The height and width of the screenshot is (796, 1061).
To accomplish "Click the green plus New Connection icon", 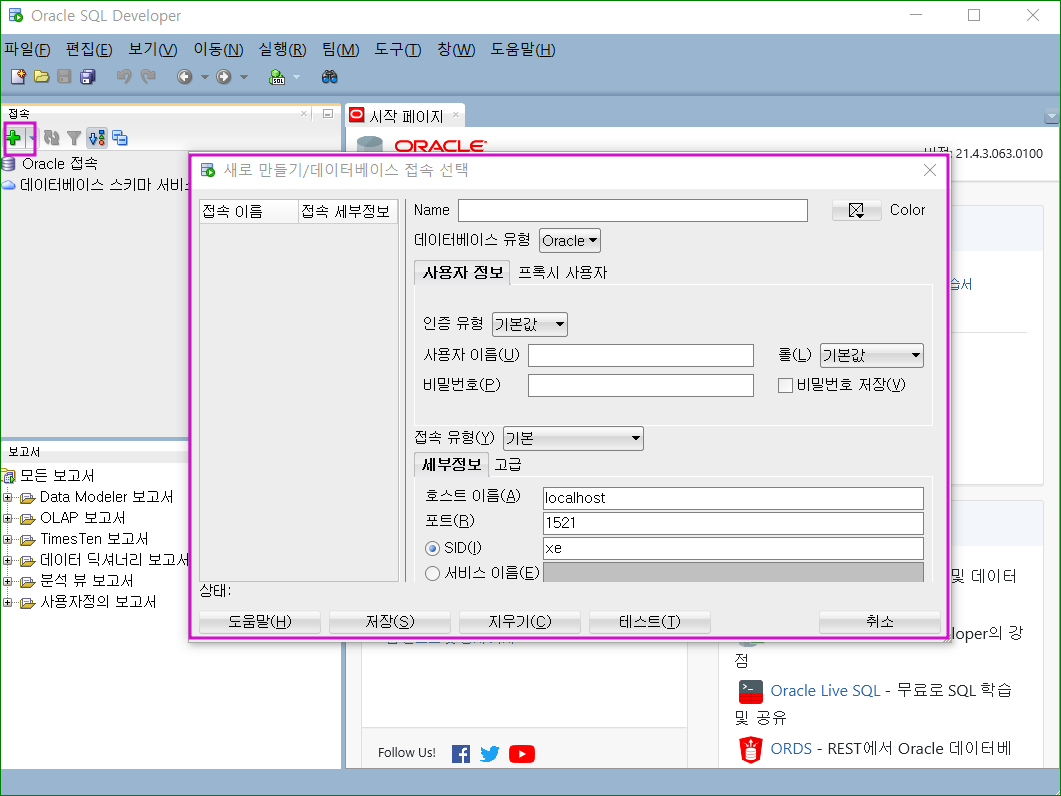I will click(x=14, y=138).
